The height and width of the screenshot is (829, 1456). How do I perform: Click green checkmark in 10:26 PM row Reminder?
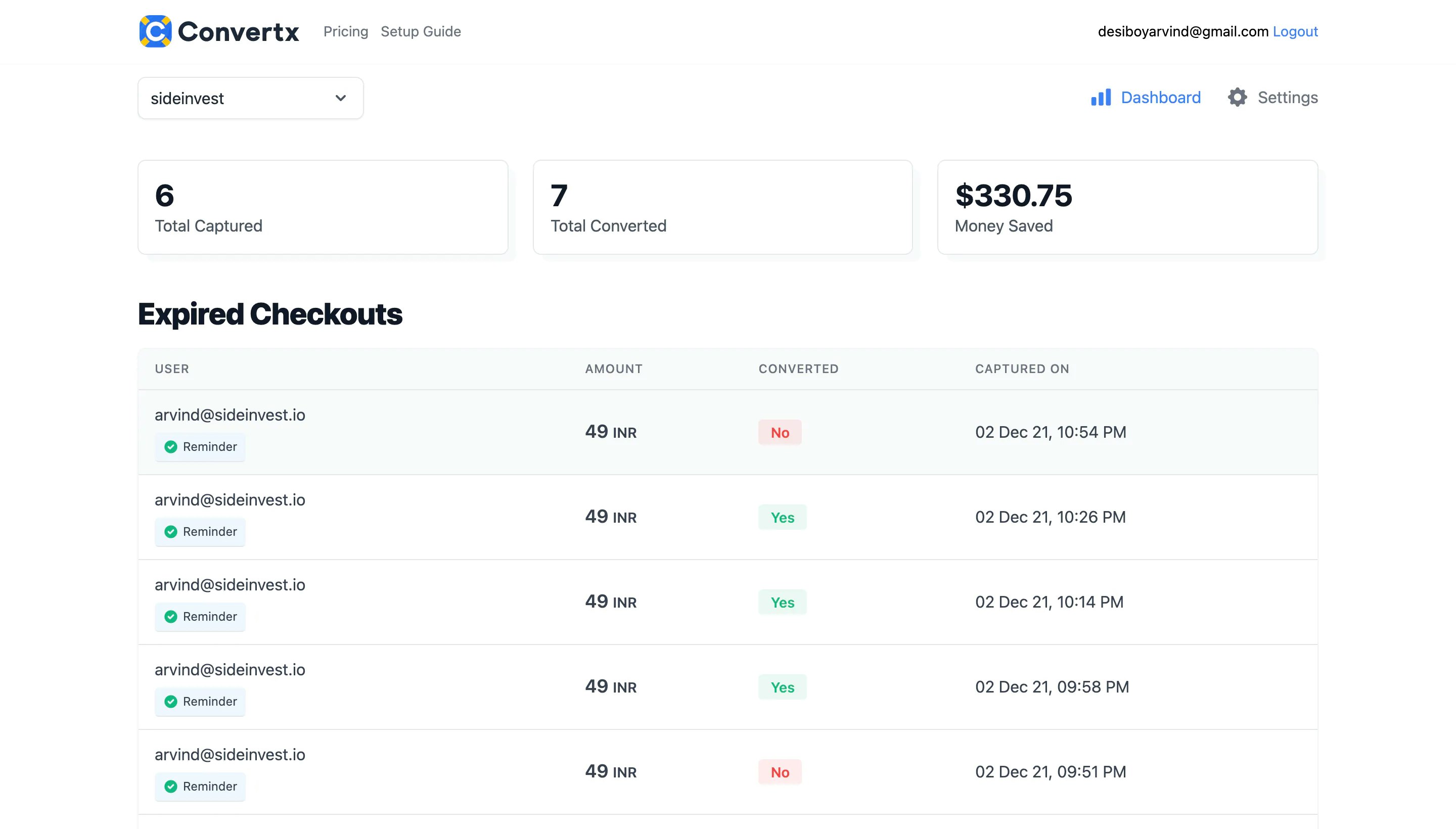coord(170,532)
